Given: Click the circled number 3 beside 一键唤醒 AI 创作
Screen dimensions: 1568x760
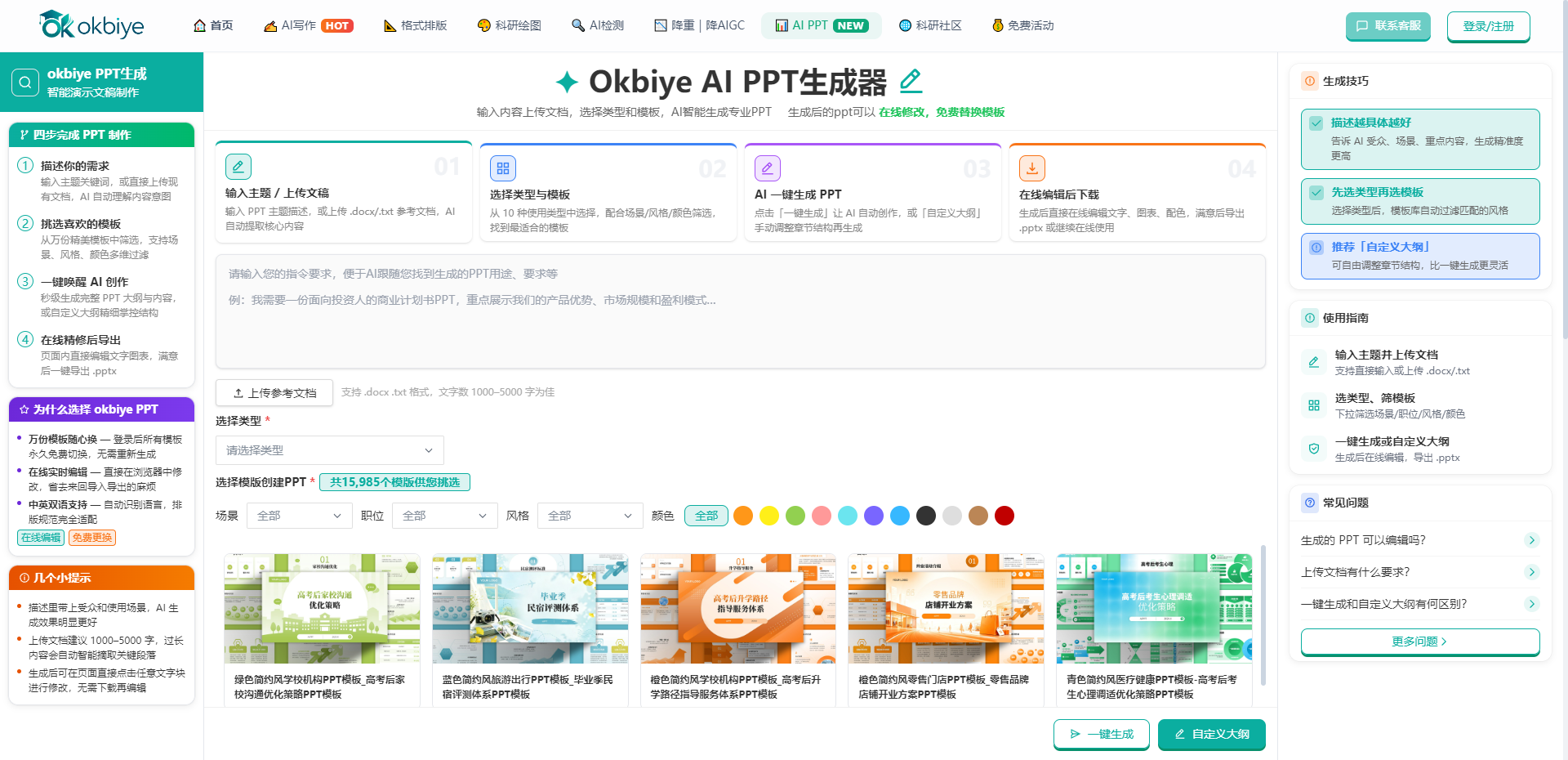Looking at the screenshot, I should tap(25, 282).
